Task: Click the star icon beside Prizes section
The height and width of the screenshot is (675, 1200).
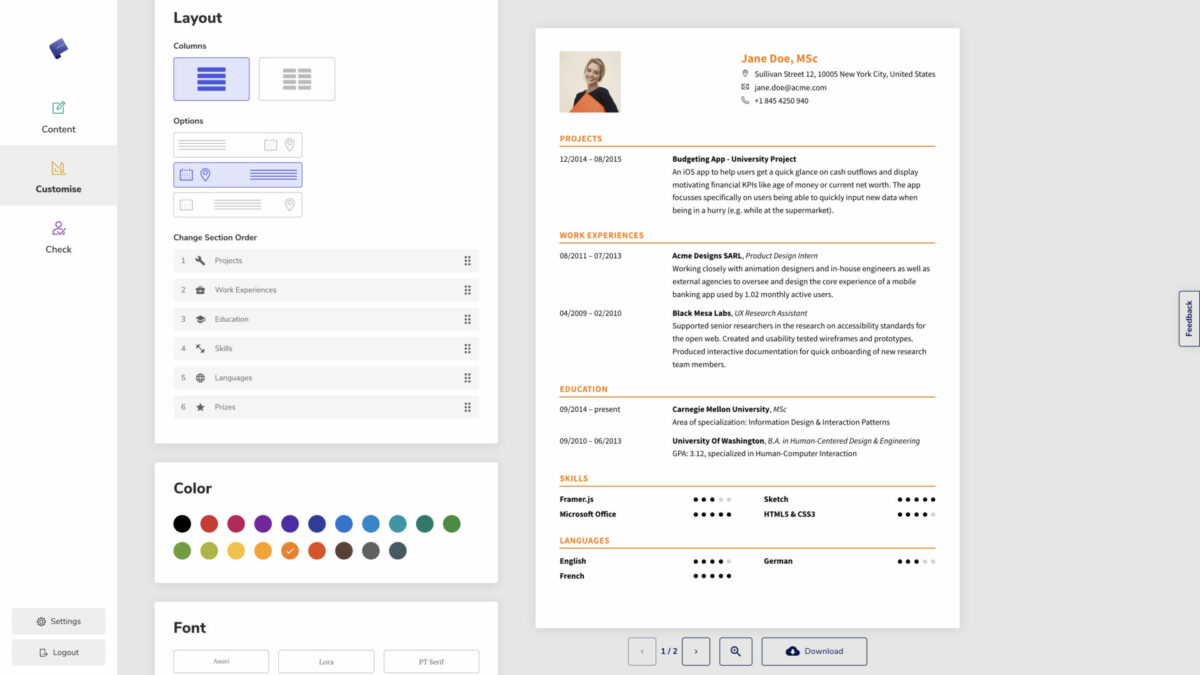Action: pyautogui.click(x=199, y=407)
